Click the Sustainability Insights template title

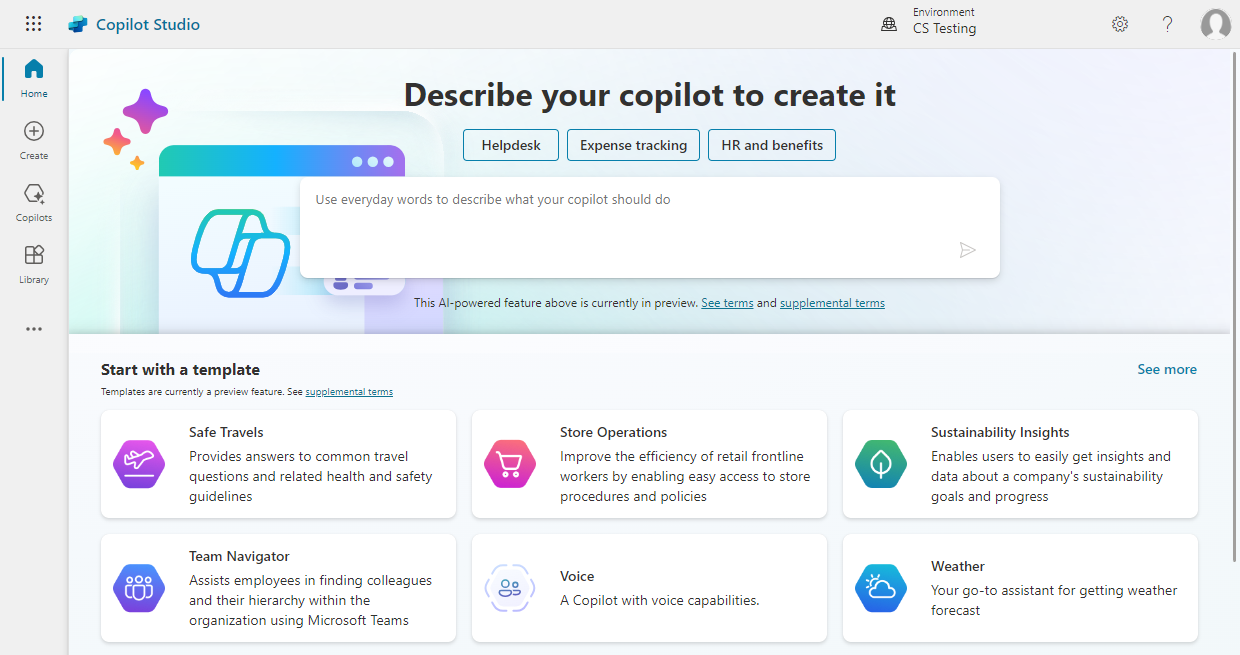(x=1000, y=432)
